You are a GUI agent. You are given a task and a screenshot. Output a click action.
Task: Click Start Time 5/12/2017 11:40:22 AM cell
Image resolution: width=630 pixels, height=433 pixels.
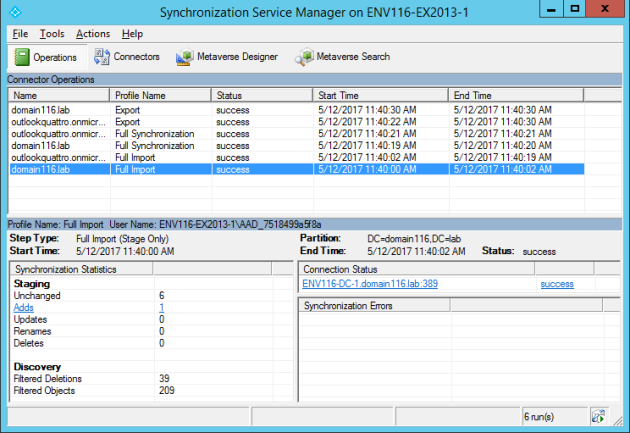[367, 122]
